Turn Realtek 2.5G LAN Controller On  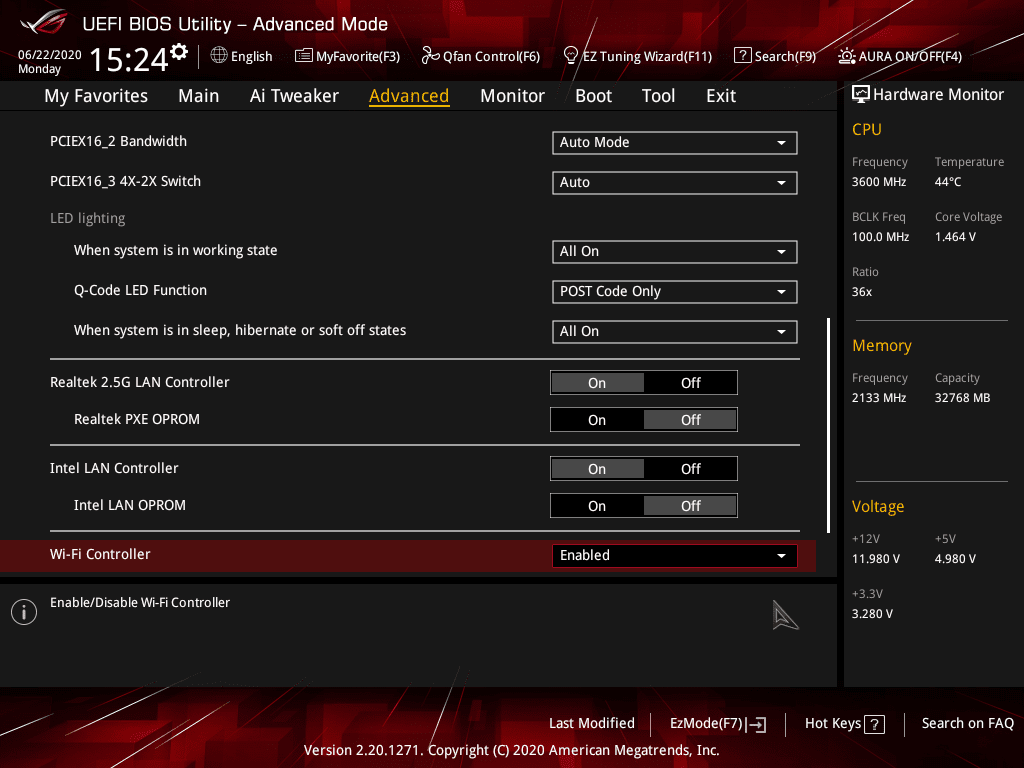[x=597, y=383]
